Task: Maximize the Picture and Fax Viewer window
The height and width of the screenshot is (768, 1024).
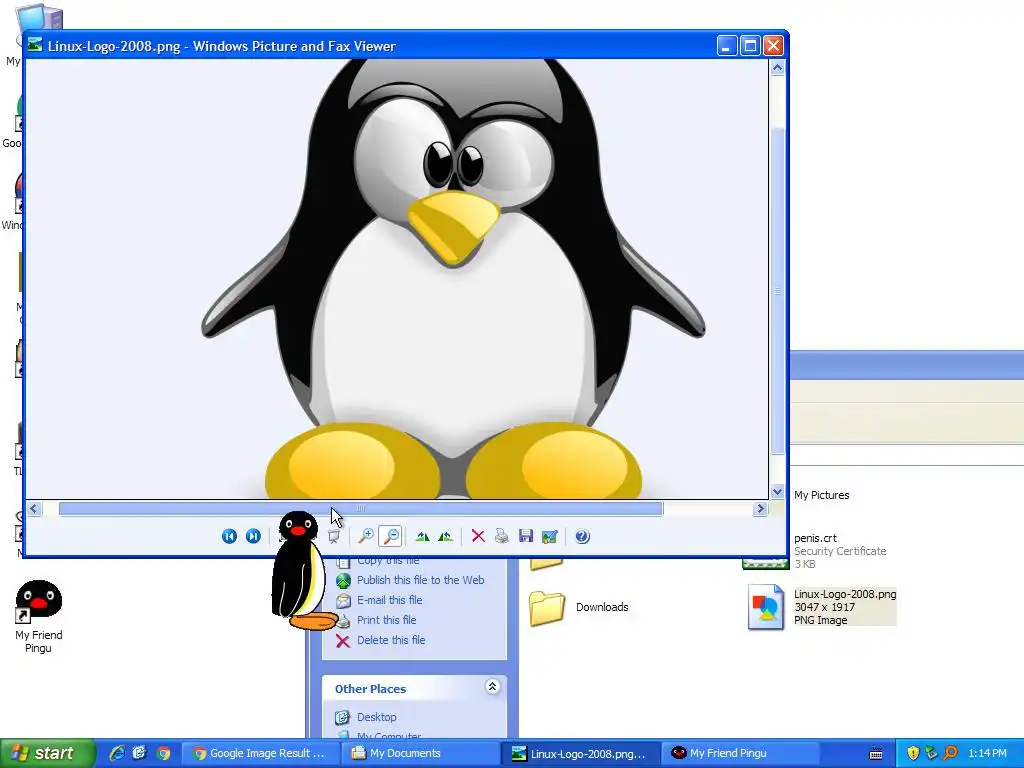Action: [x=750, y=45]
